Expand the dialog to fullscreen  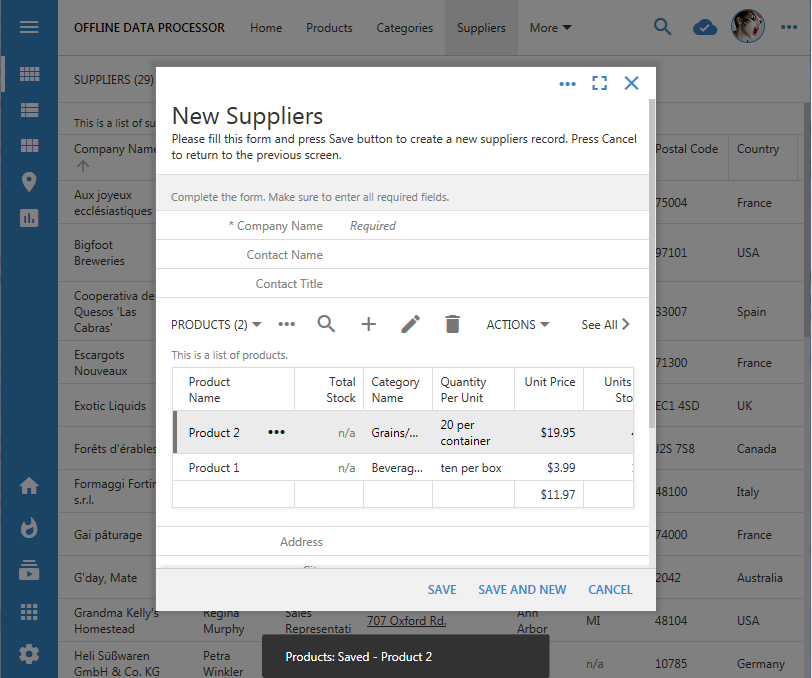(599, 83)
